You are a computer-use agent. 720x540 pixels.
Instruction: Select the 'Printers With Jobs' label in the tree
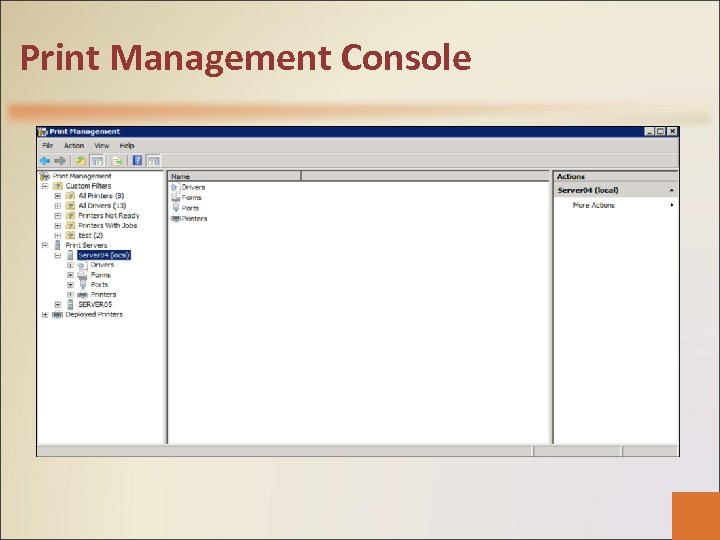point(107,225)
